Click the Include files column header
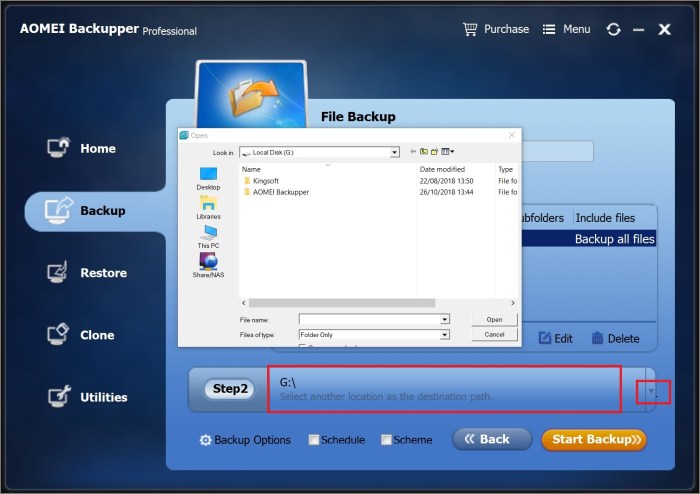 605,218
